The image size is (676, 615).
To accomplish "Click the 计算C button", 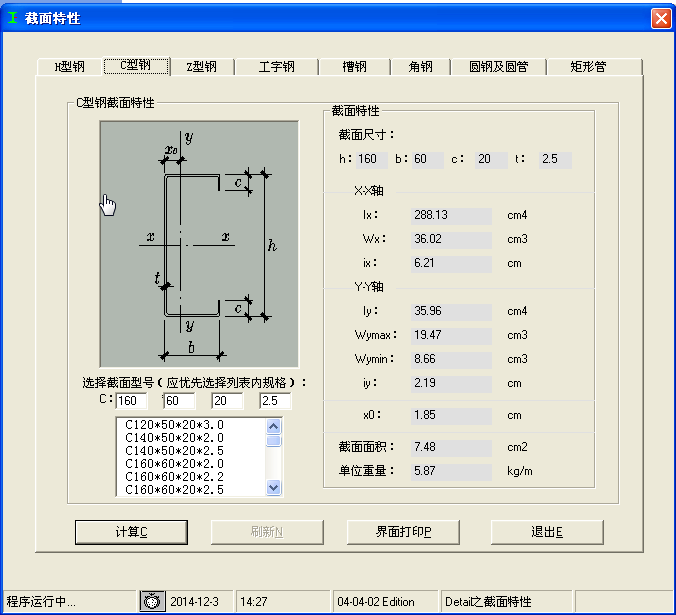I will [x=131, y=532].
